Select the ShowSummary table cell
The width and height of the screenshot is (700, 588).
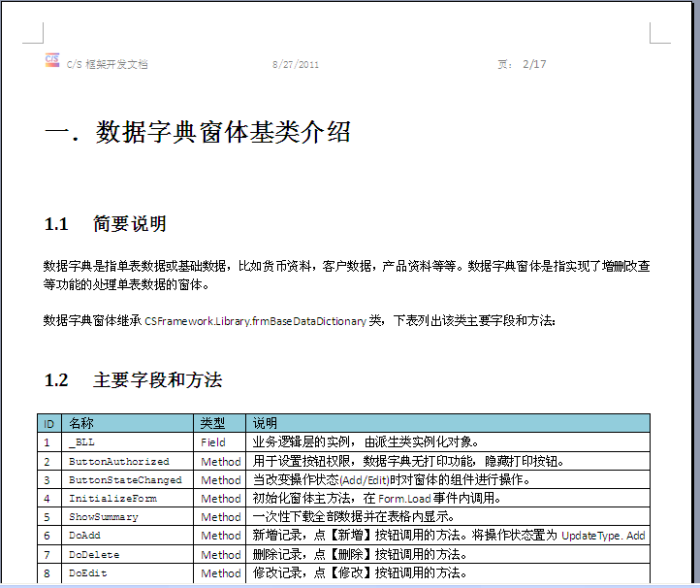click(x=103, y=517)
